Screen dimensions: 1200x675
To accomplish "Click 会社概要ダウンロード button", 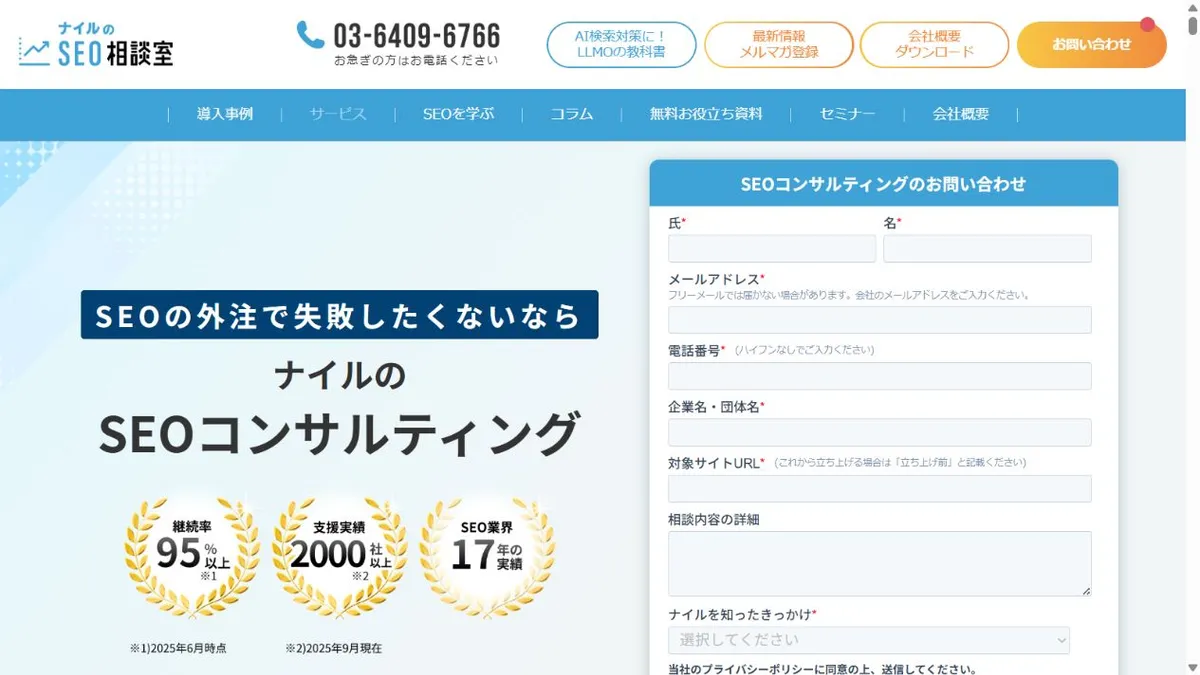I will tap(934, 45).
